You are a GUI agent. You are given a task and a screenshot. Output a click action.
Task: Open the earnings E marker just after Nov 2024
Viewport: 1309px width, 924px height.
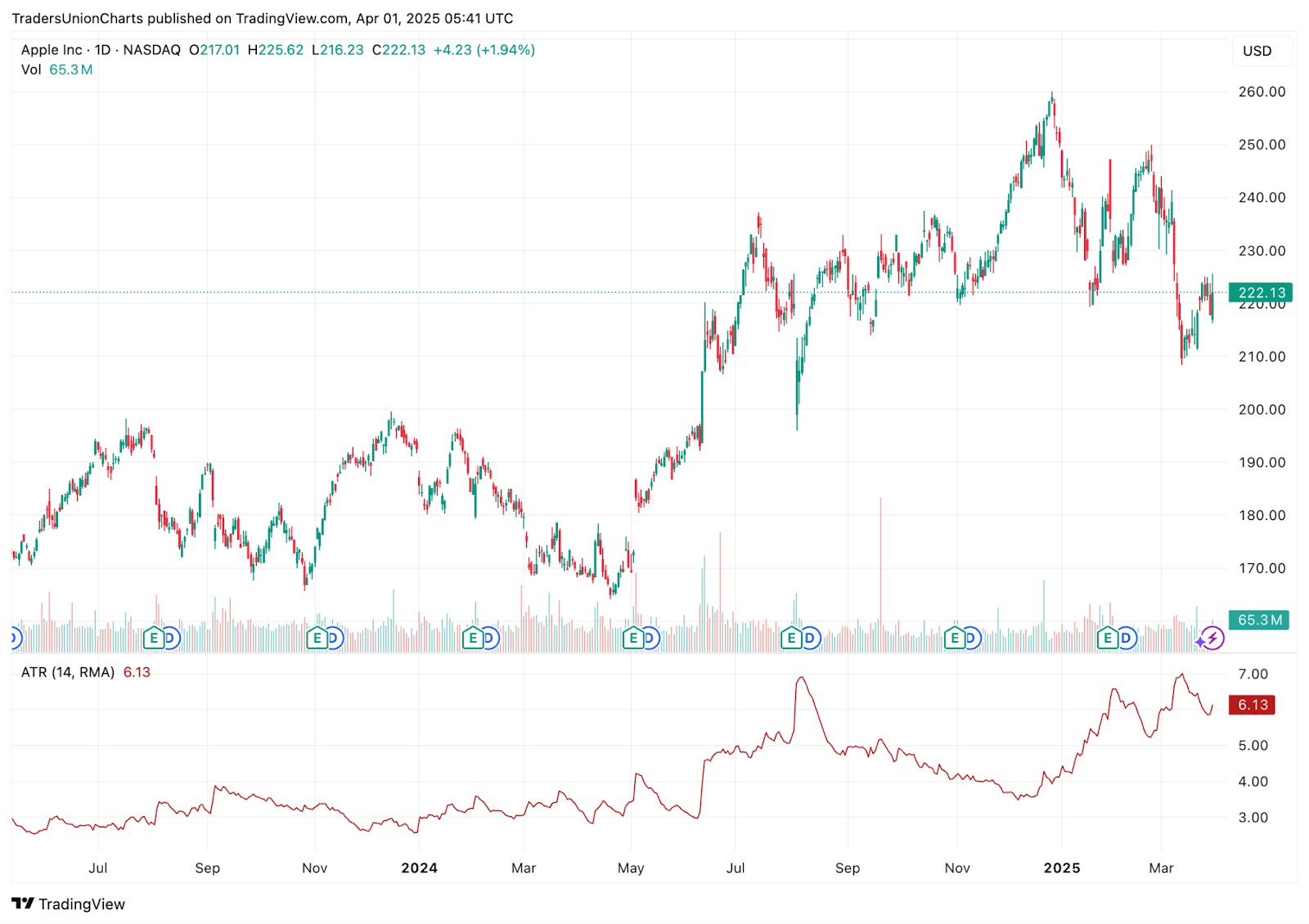coord(954,638)
